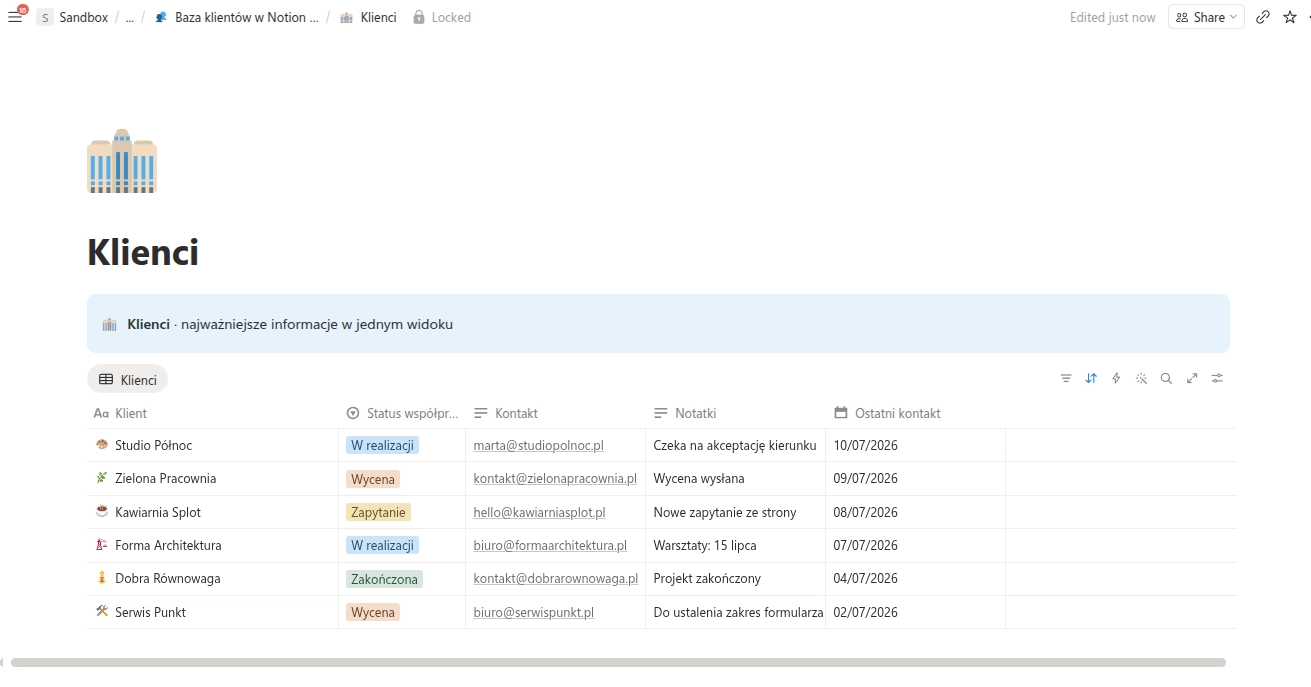
Task: Open the sort arrows icon
Action: 1091,379
